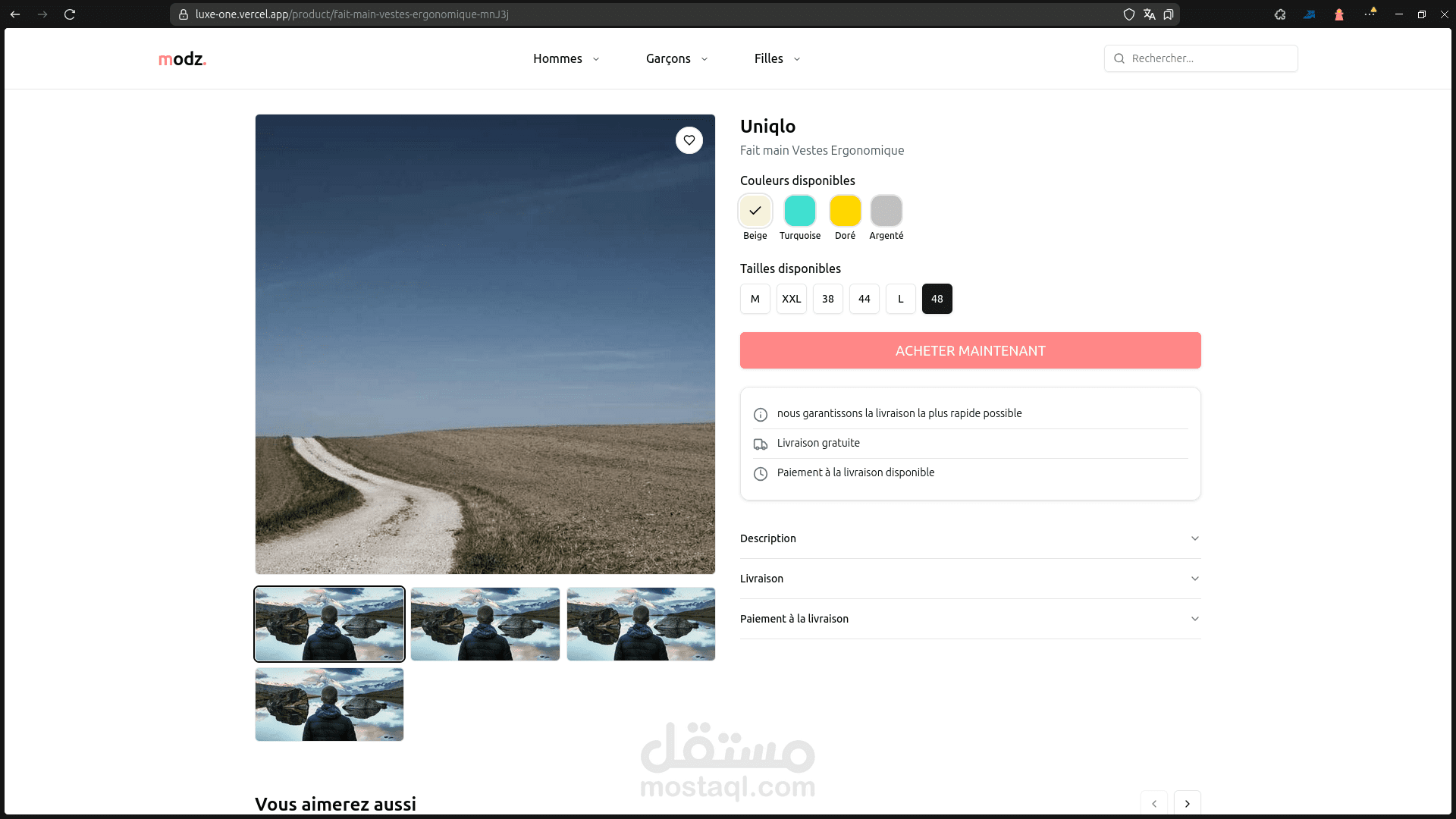
Task: Click the search magnifier icon
Action: click(x=1119, y=58)
